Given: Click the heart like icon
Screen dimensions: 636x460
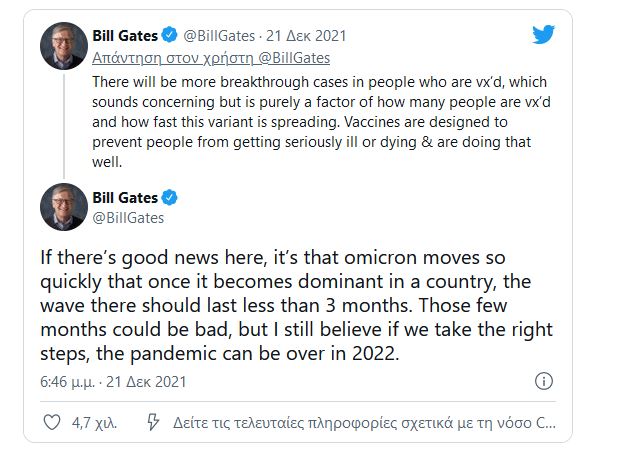Looking at the screenshot, I should click(51, 422).
